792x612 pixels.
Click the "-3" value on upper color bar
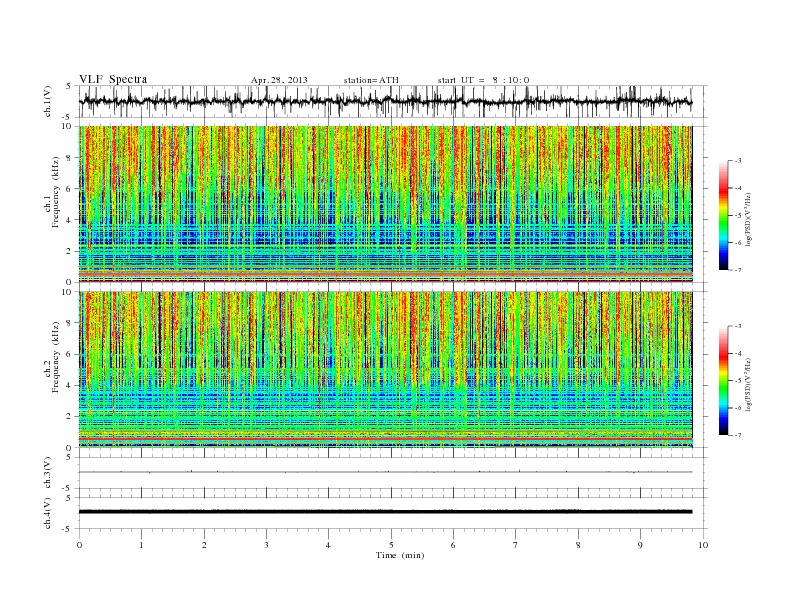(x=737, y=161)
